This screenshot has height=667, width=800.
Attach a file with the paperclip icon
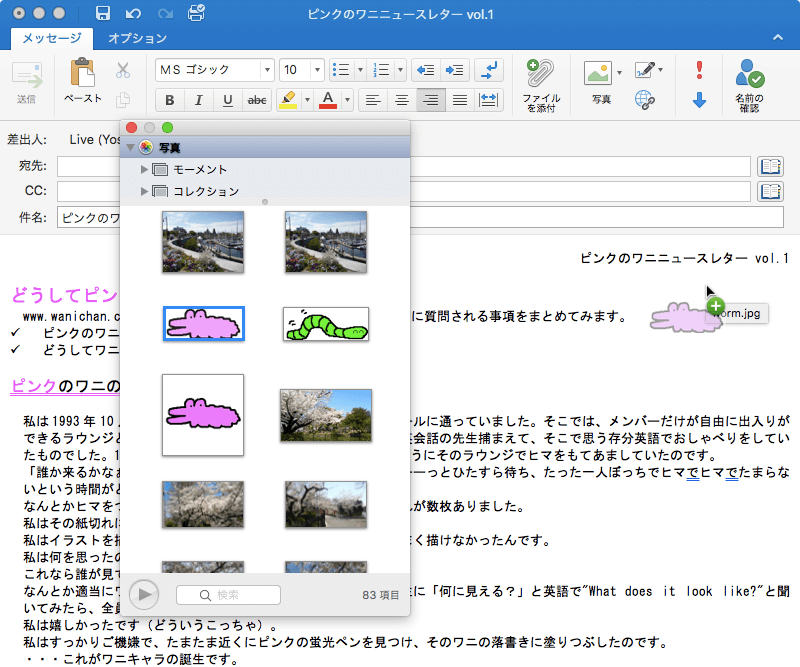539,73
